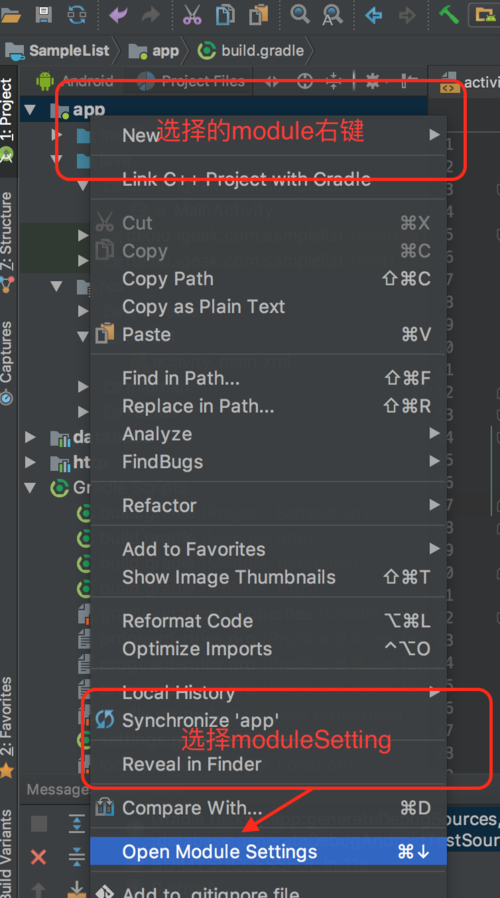500x898 pixels.
Task: Open the Refactor submenu
Action: point(268,506)
